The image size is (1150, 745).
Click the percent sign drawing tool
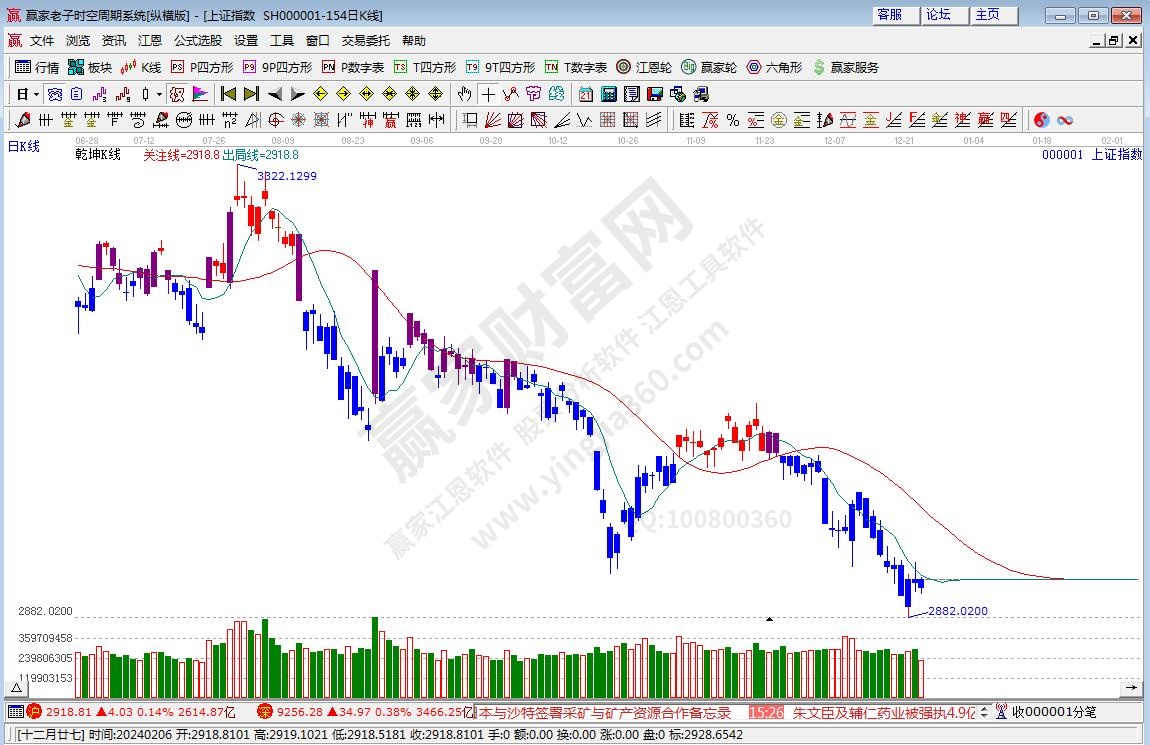pyautogui.click(x=732, y=120)
